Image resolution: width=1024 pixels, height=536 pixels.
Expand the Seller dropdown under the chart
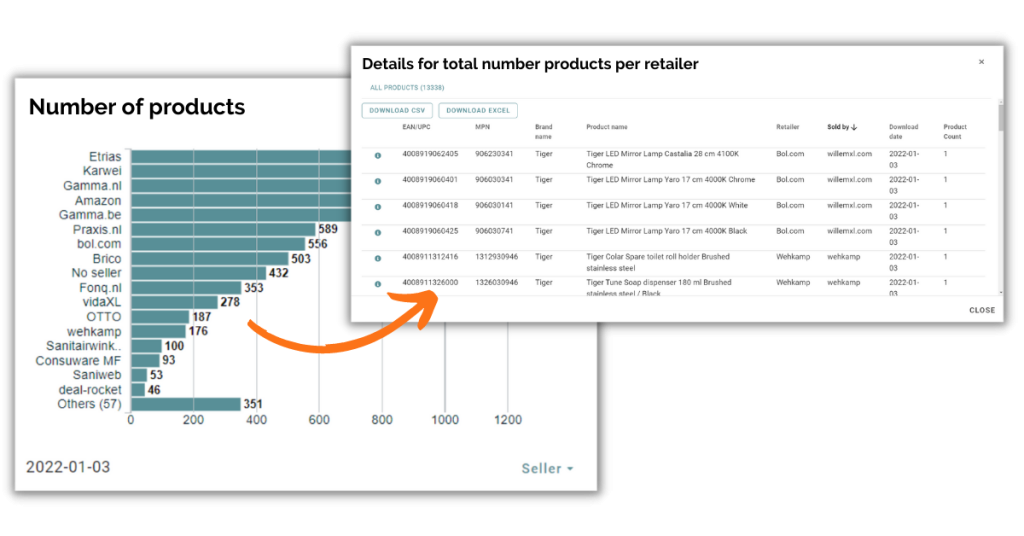548,468
